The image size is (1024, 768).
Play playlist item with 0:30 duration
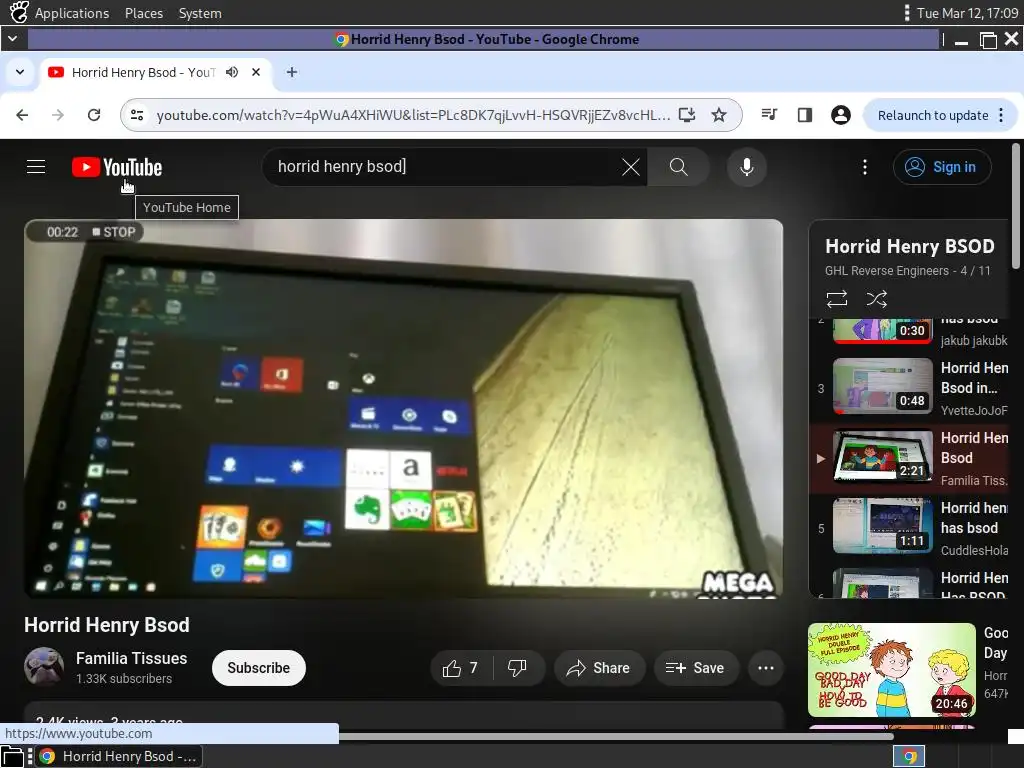pyautogui.click(x=883, y=330)
